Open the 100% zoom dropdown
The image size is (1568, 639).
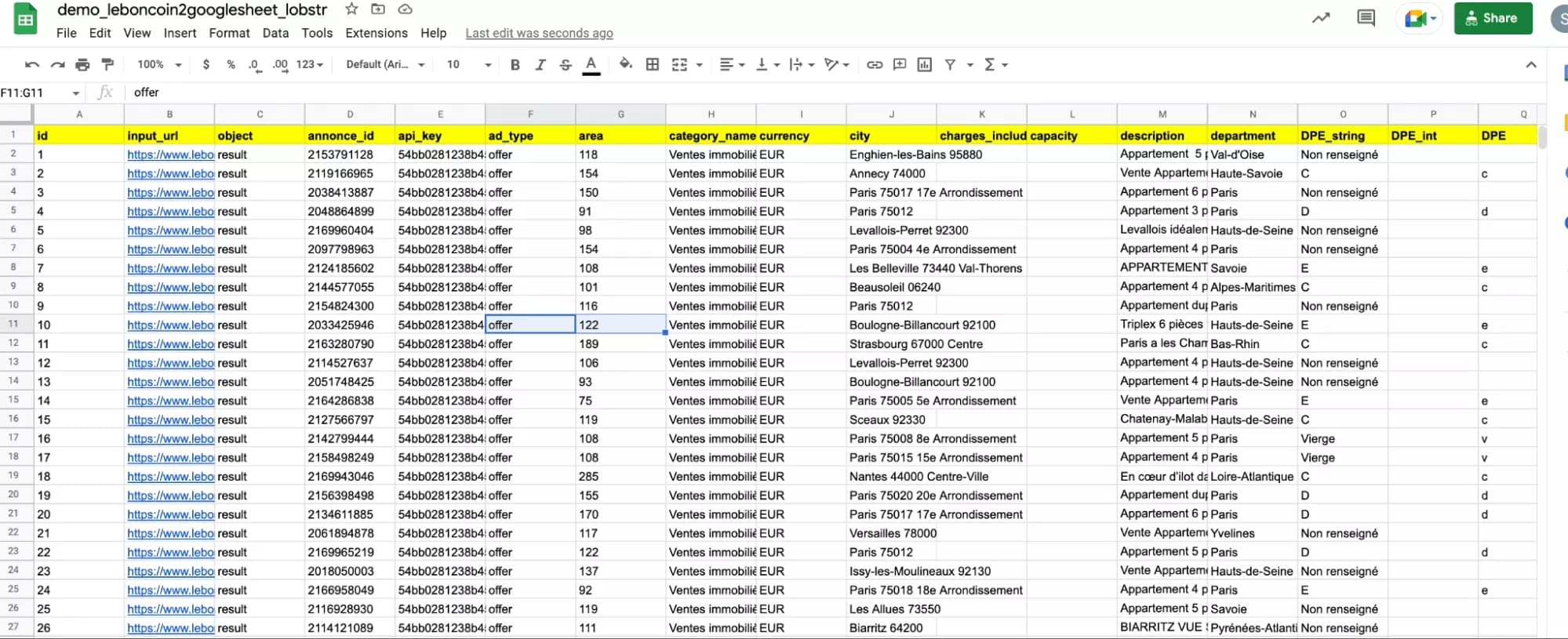click(x=159, y=65)
